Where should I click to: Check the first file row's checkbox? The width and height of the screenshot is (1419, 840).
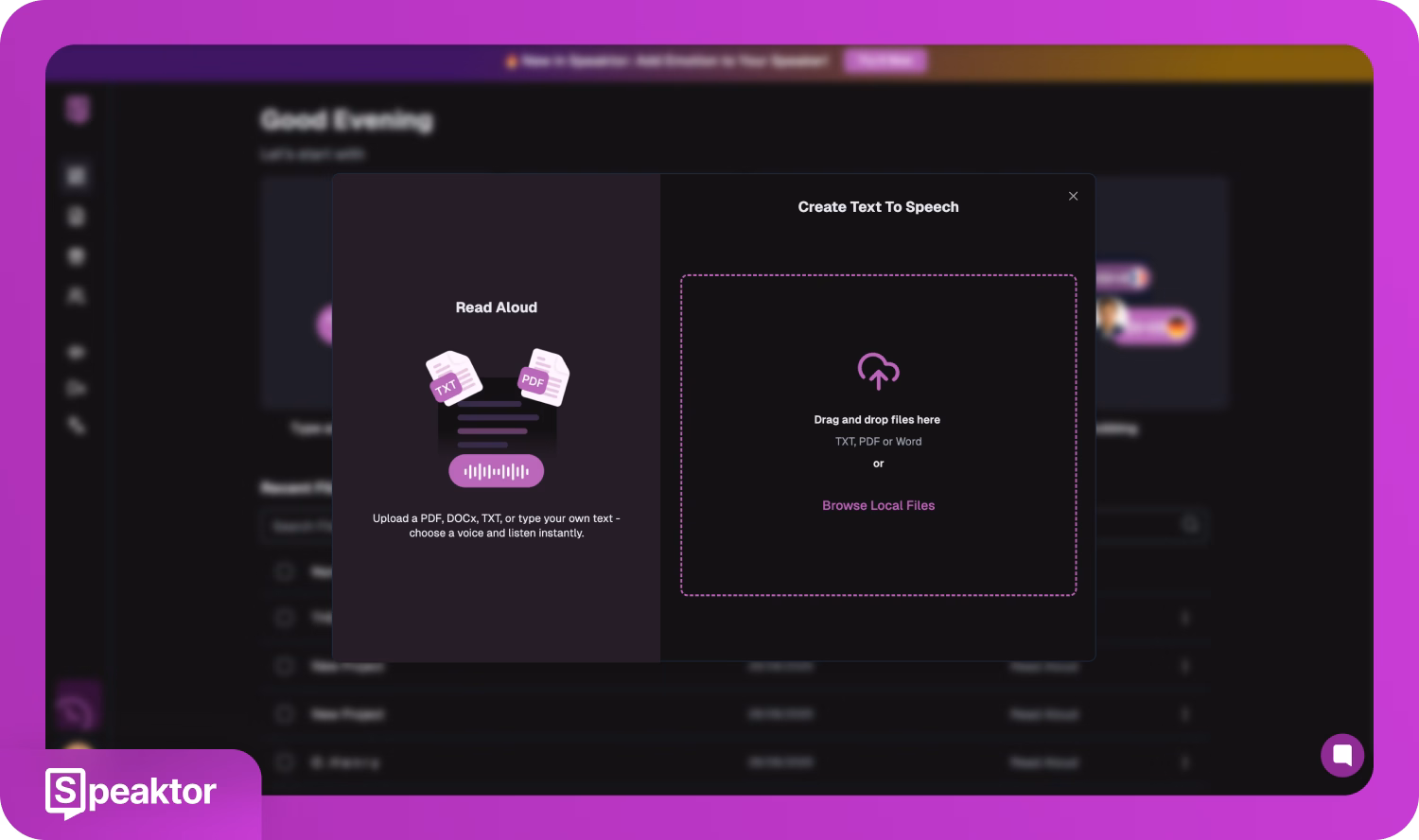pos(284,571)
